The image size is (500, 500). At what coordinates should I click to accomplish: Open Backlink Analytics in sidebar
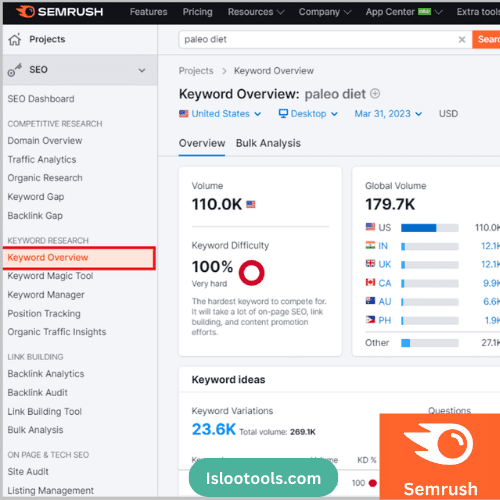(x=46, y=374)
